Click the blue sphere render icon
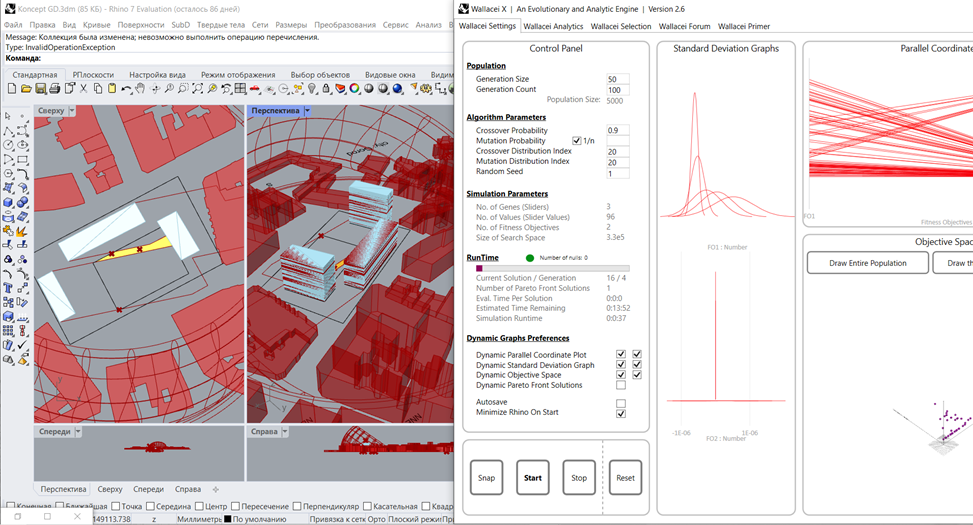Screen dimensions: 973x525 click(x=397, y=89)
